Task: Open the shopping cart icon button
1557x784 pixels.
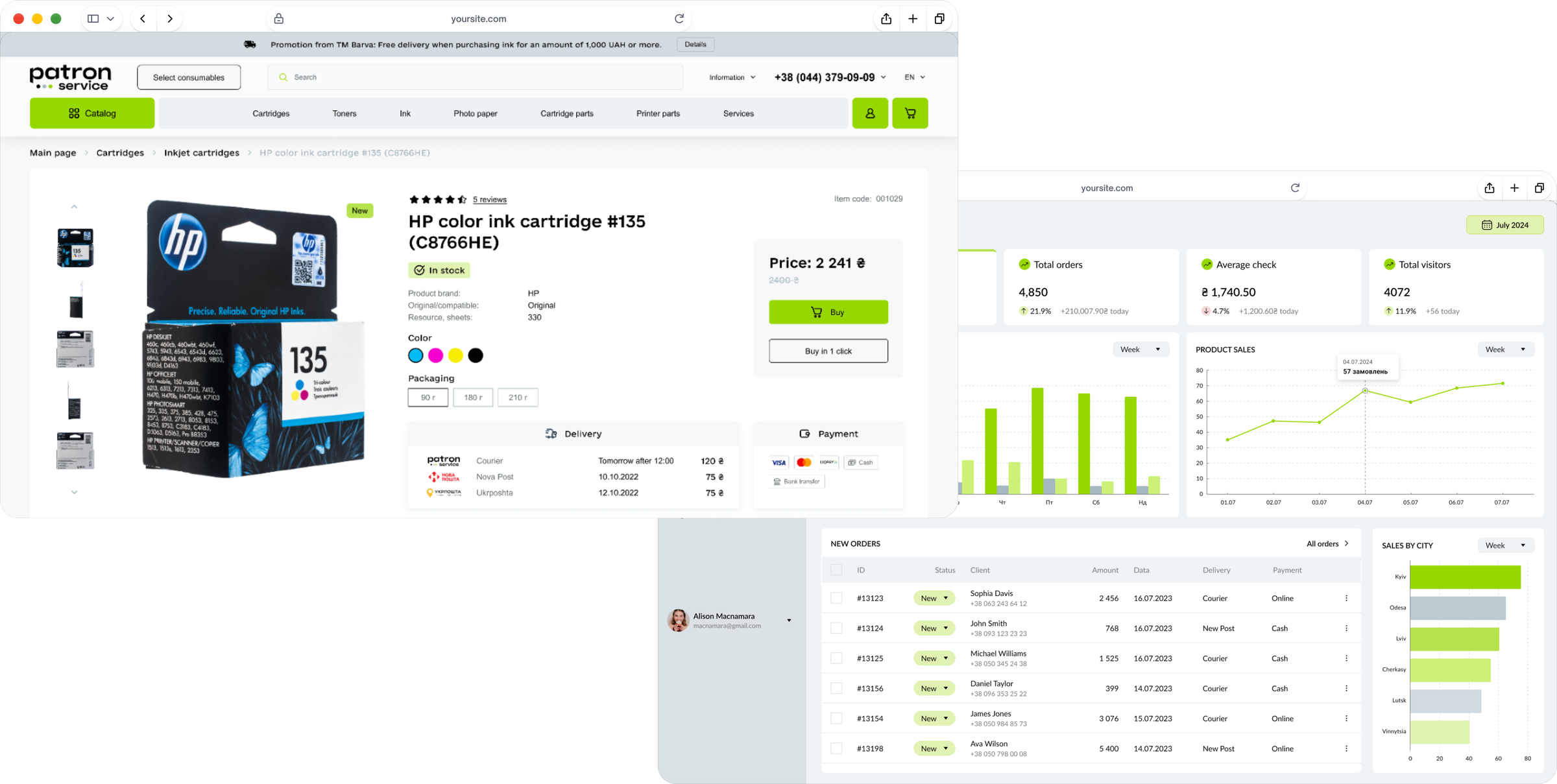Action: 910,113
